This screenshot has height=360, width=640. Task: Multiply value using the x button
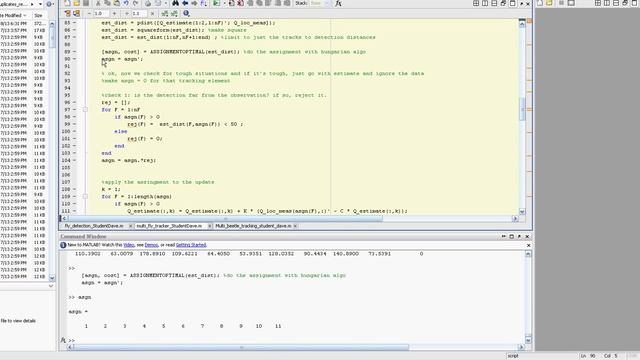(152, 13)
